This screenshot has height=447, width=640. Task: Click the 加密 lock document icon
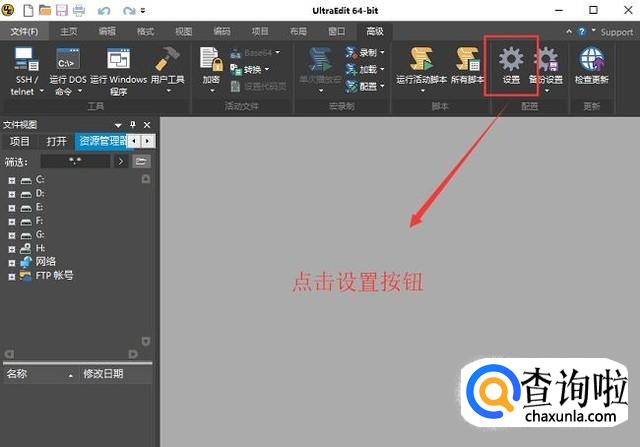(x=211, y=59)
